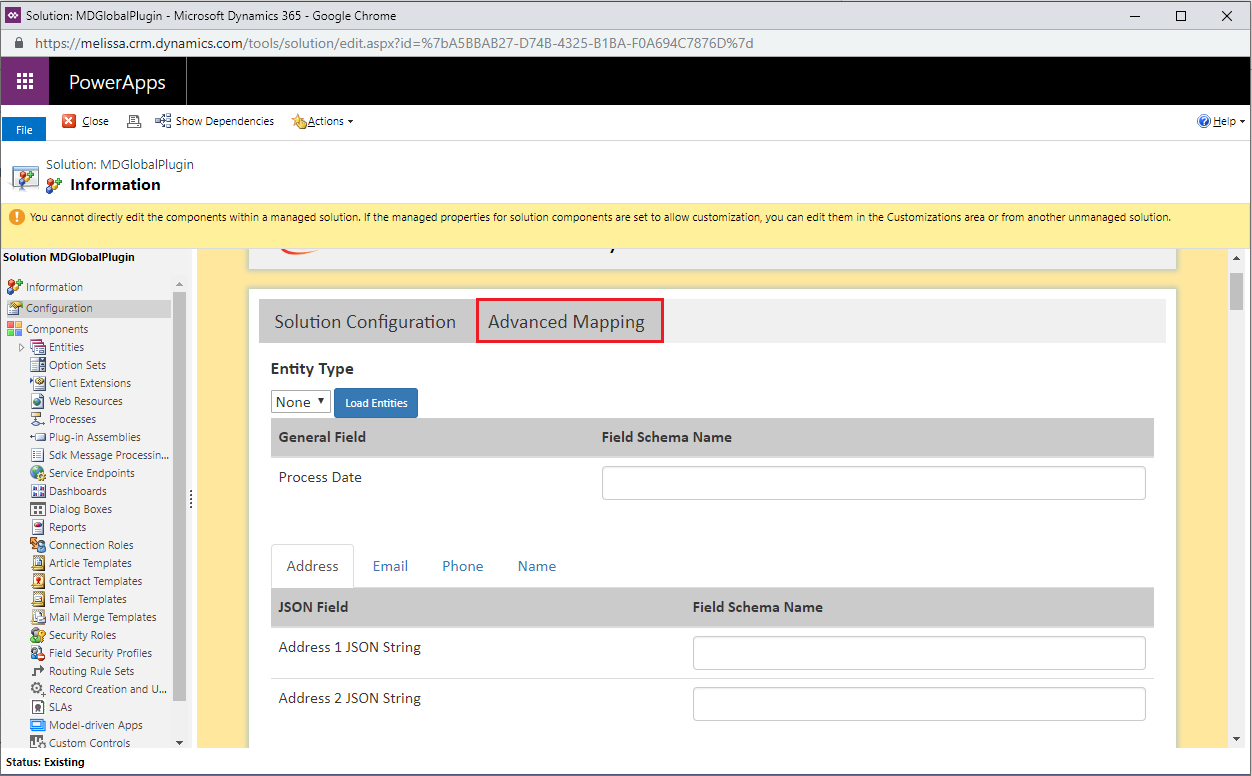This screenshot has height=776, width=1252.
Task: Click the Help question mark icon
Action: click(x=1204, y=121)
